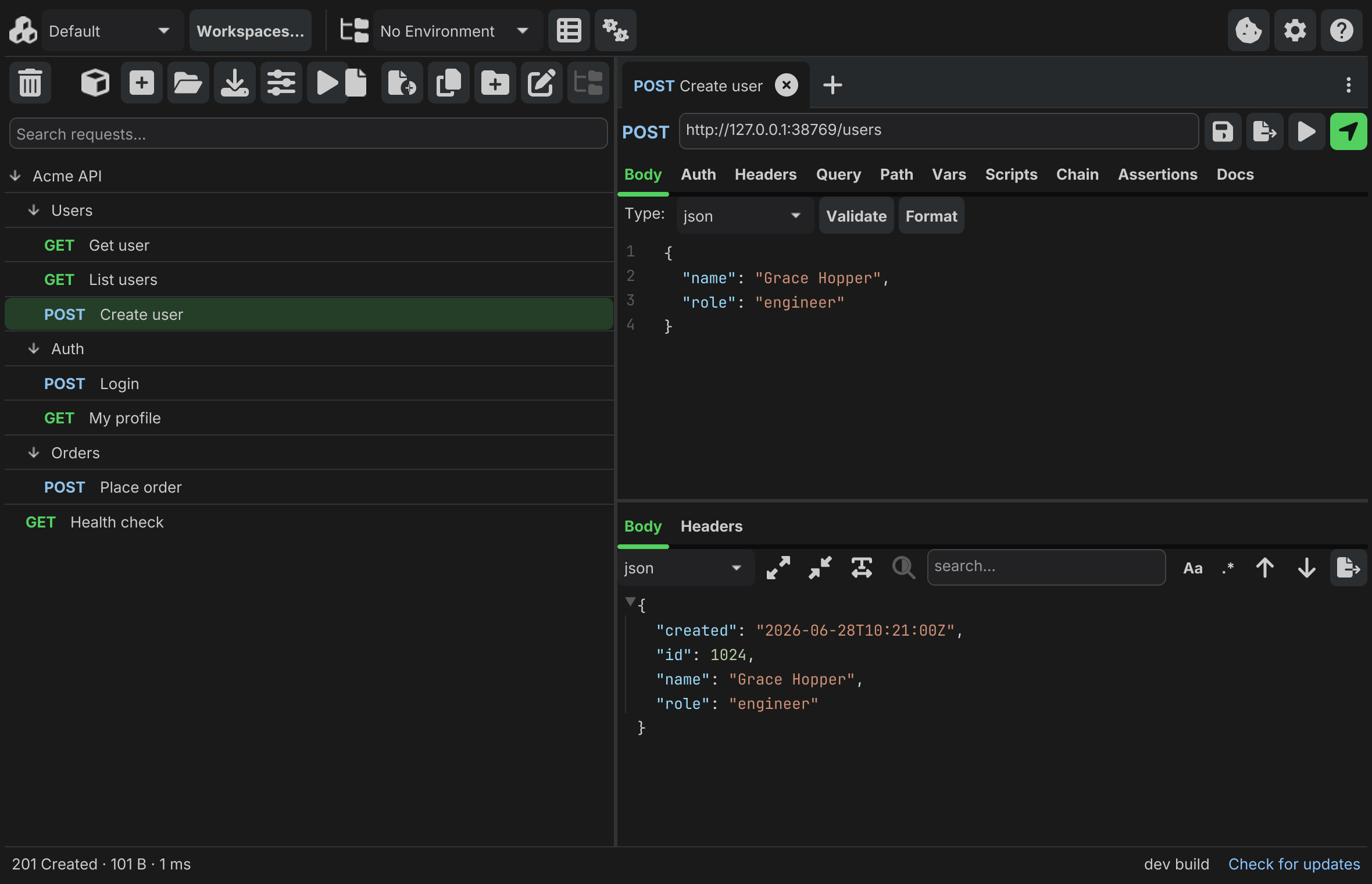Click the trash delete icon in sidebar toolbar

click(x=30, y=83)
